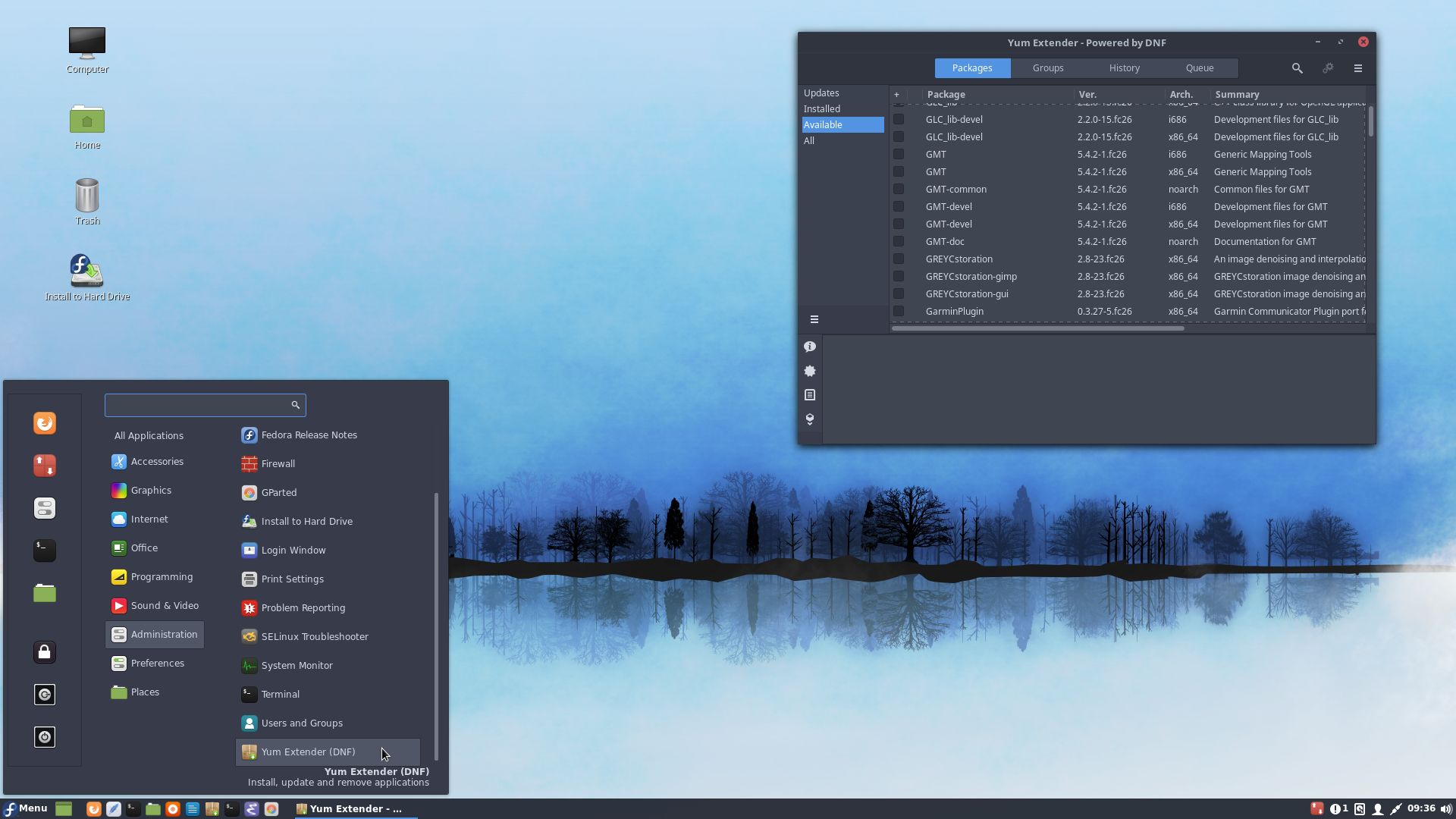
Task: Click the application menu vertical scrollbar
Action: (436, 626)
